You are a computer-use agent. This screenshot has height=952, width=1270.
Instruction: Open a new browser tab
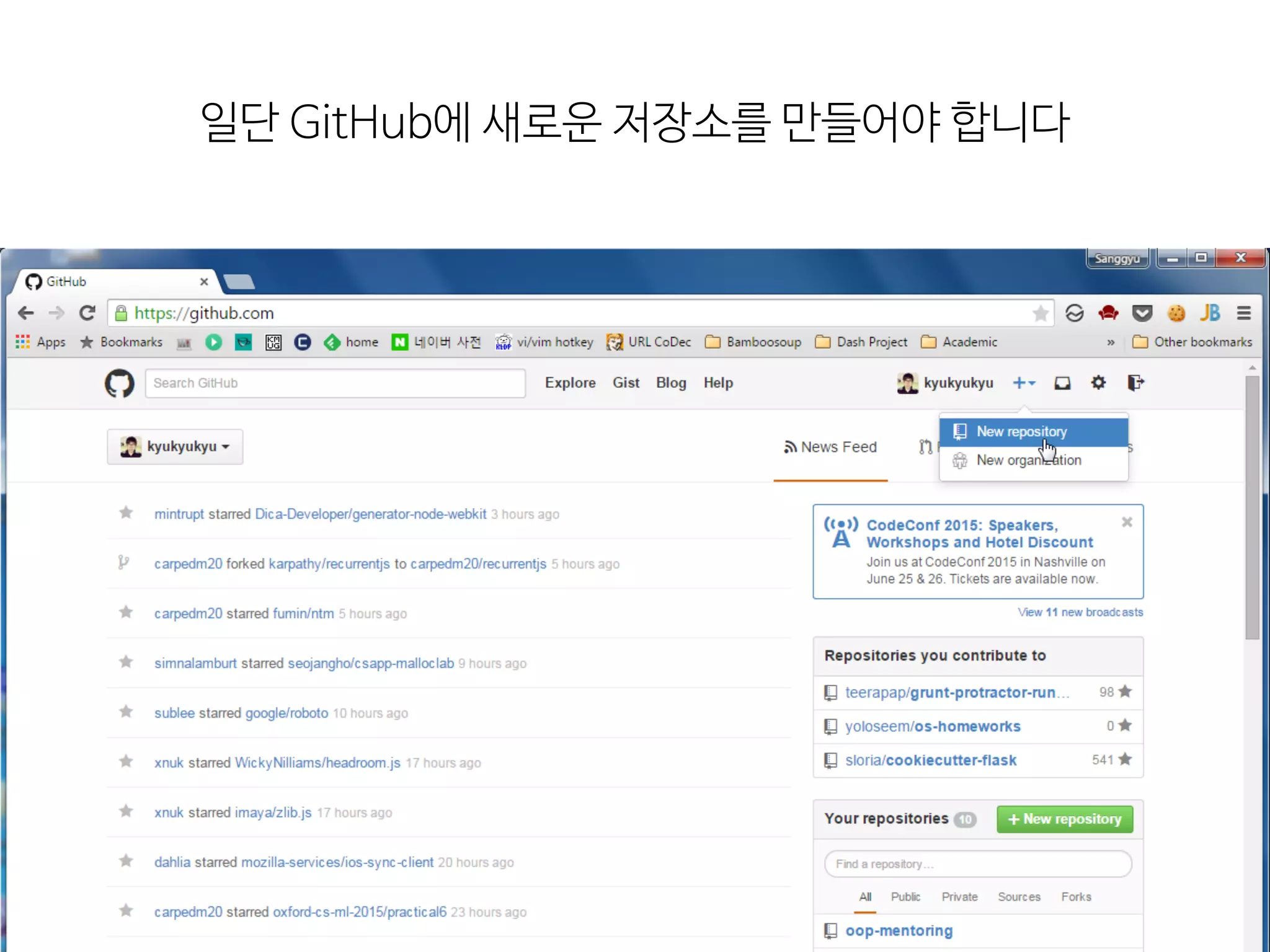point(239,282)
